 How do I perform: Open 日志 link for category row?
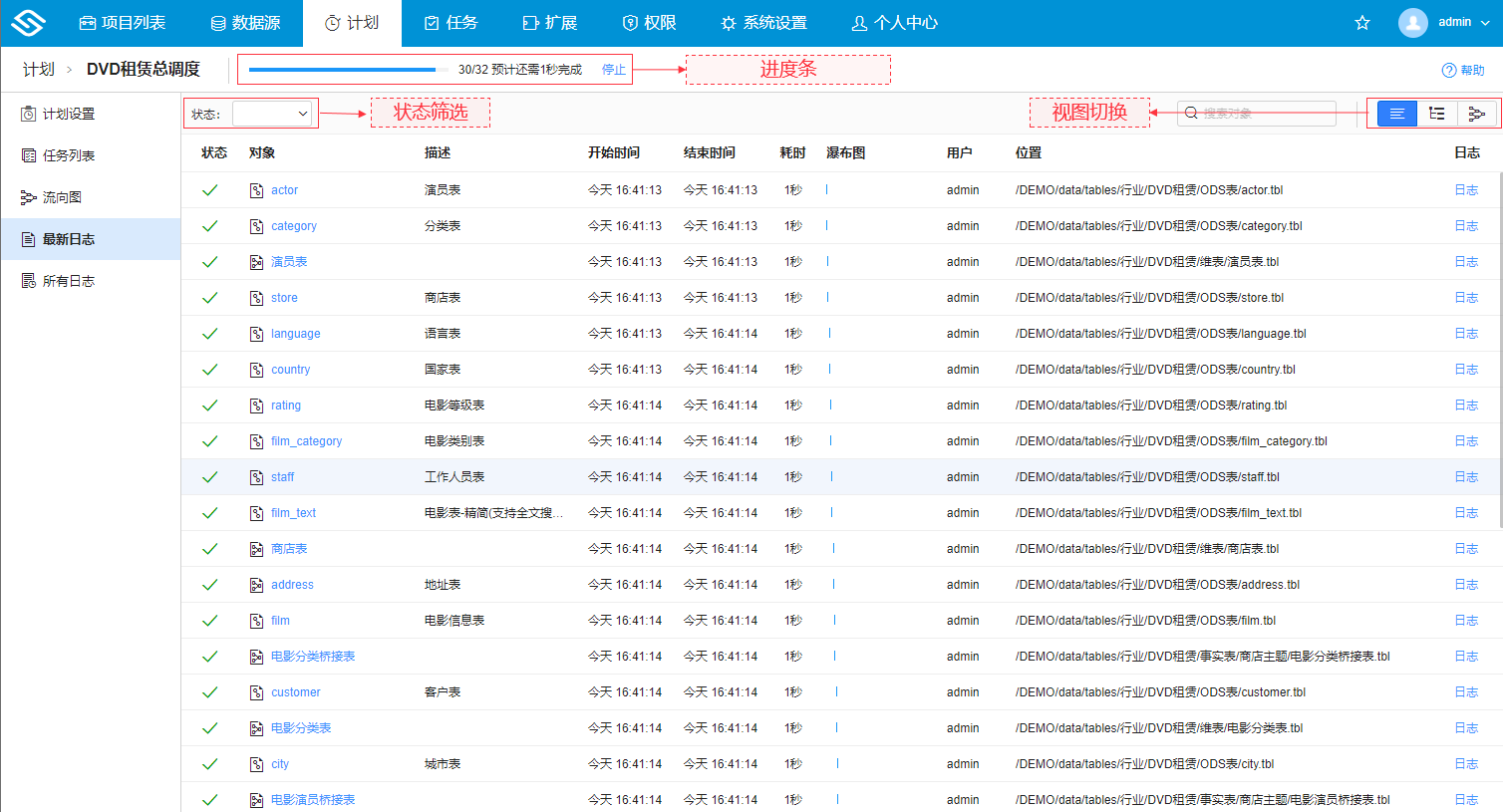point(1466,226)
